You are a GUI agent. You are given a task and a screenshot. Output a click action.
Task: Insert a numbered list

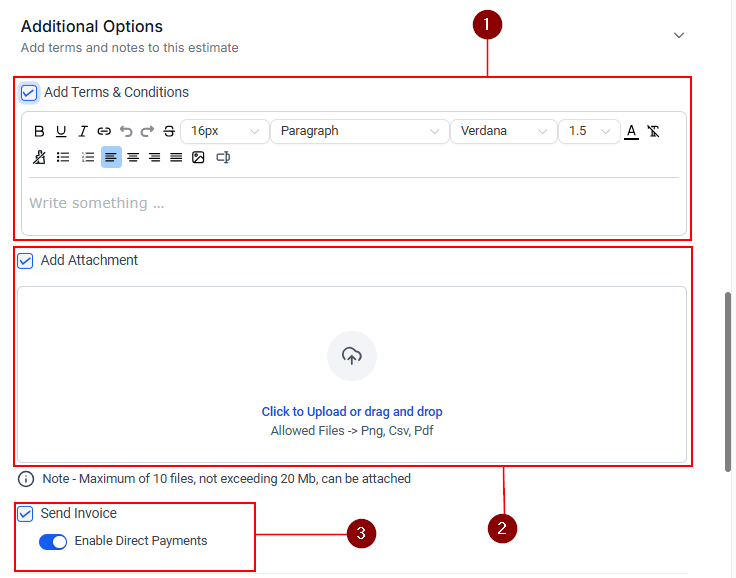tap(88, 157)
